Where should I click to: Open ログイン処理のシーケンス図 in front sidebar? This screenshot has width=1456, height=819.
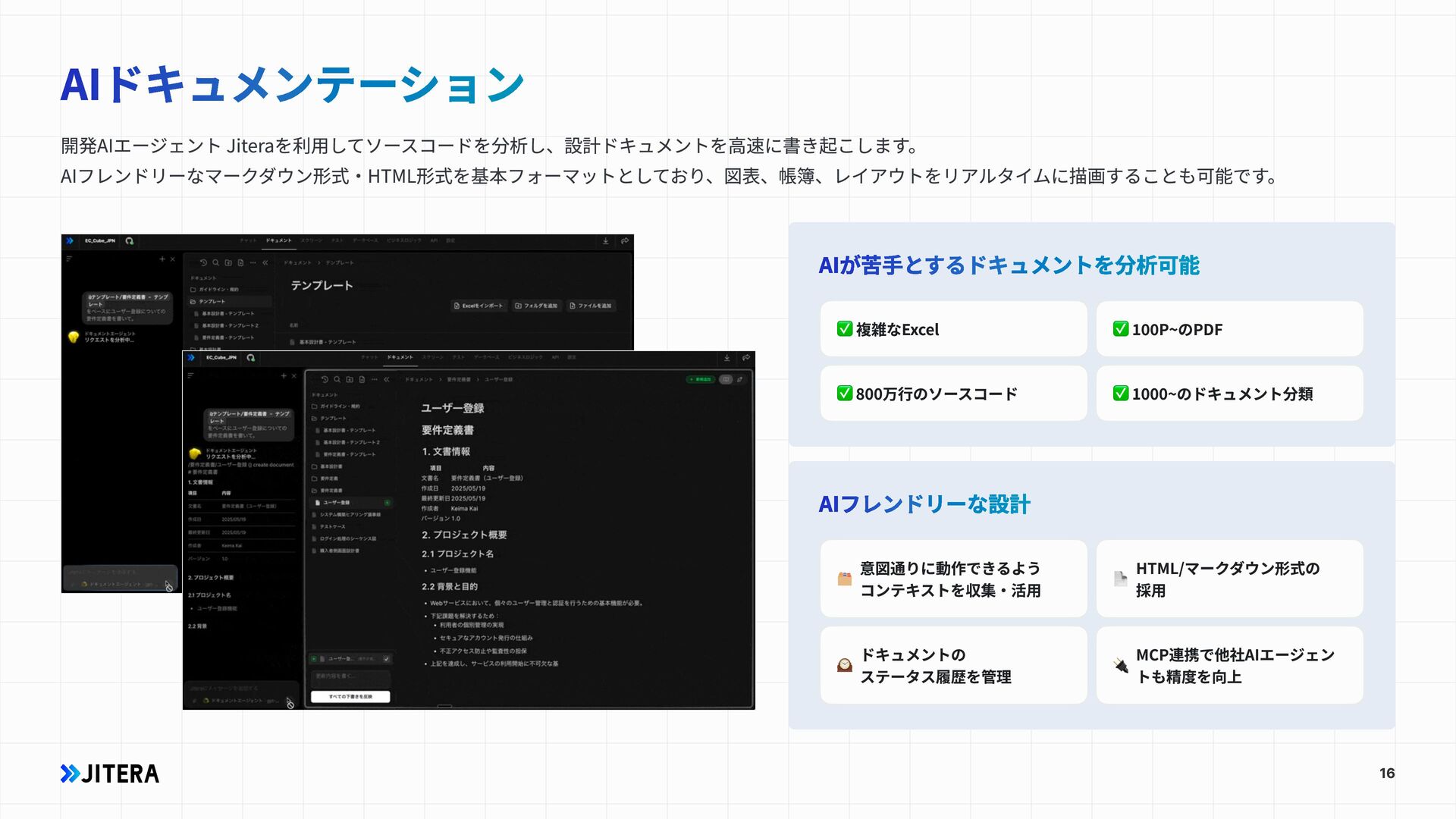click(344, 538)
